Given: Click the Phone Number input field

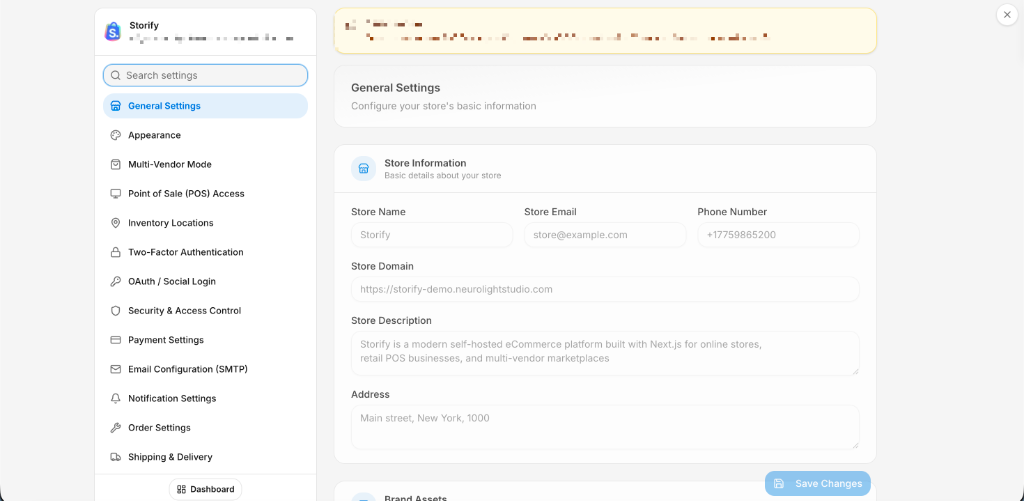Looking at the screenshot, I should pyautogui.click(x=778, y=234).
